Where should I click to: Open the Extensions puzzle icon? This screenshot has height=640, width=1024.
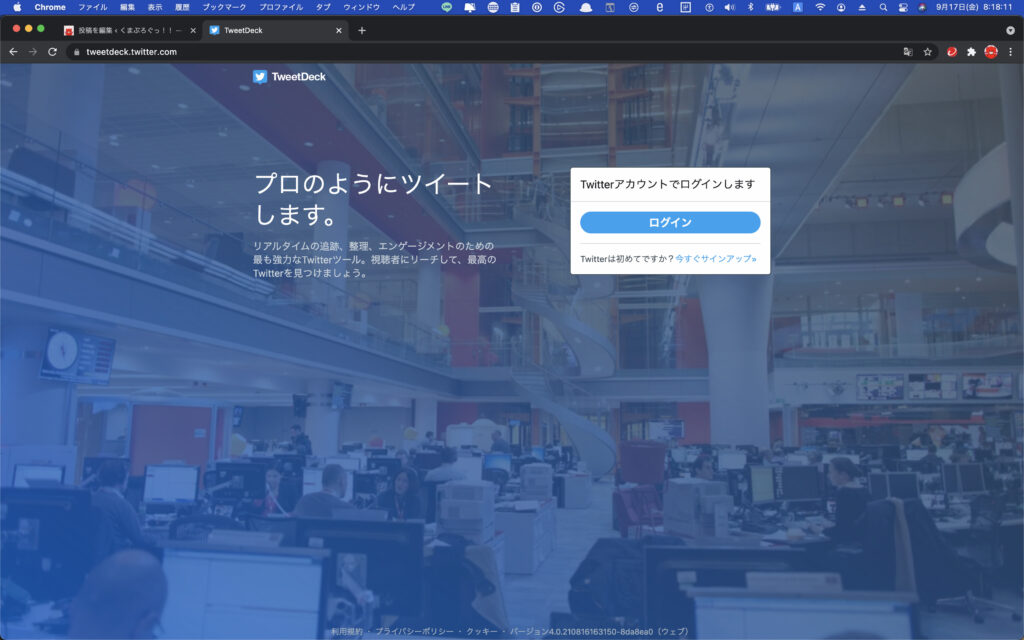[971, 52]
